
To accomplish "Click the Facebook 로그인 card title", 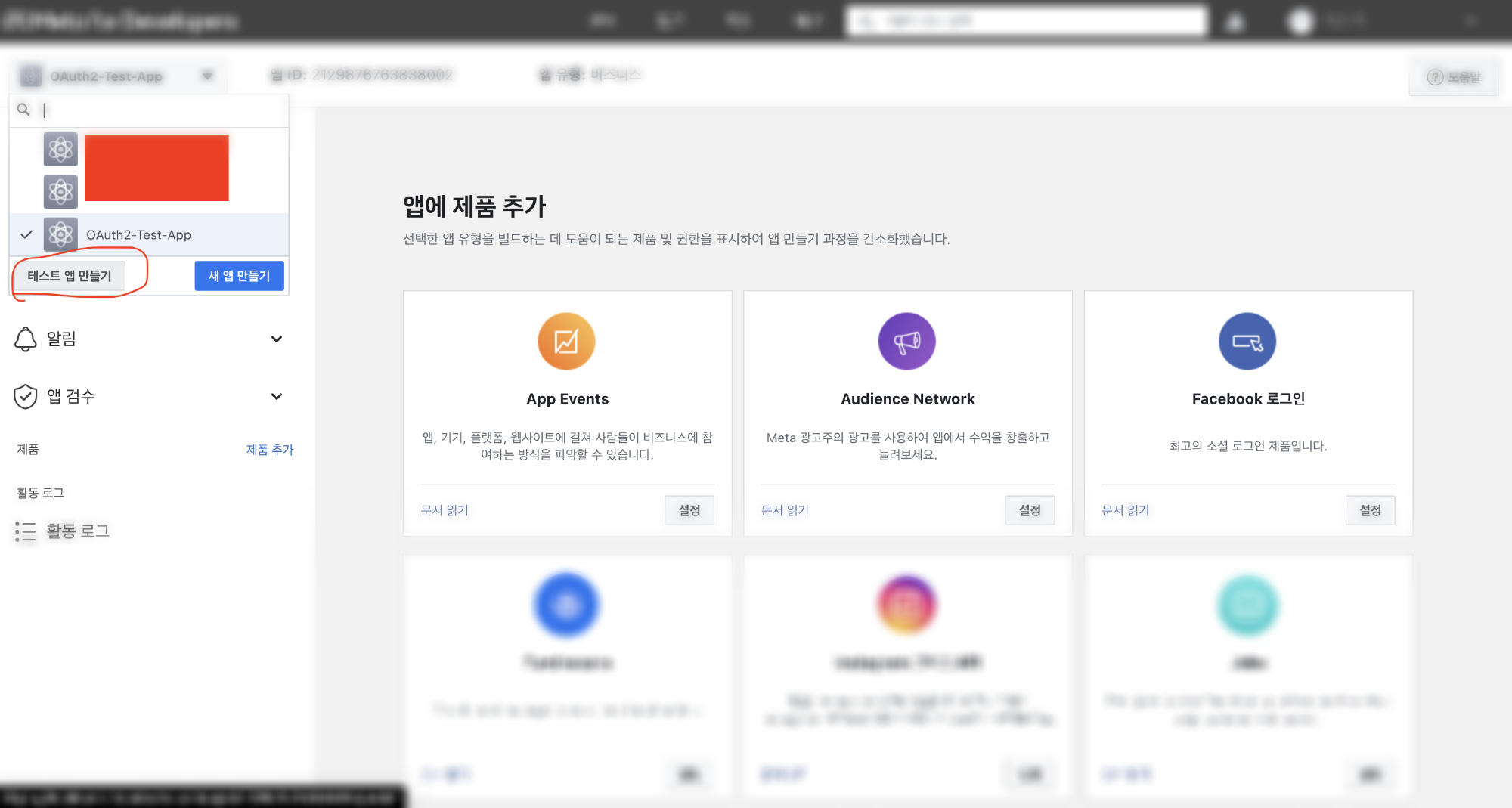I will pyautogui.click(x=1248, y=399).
